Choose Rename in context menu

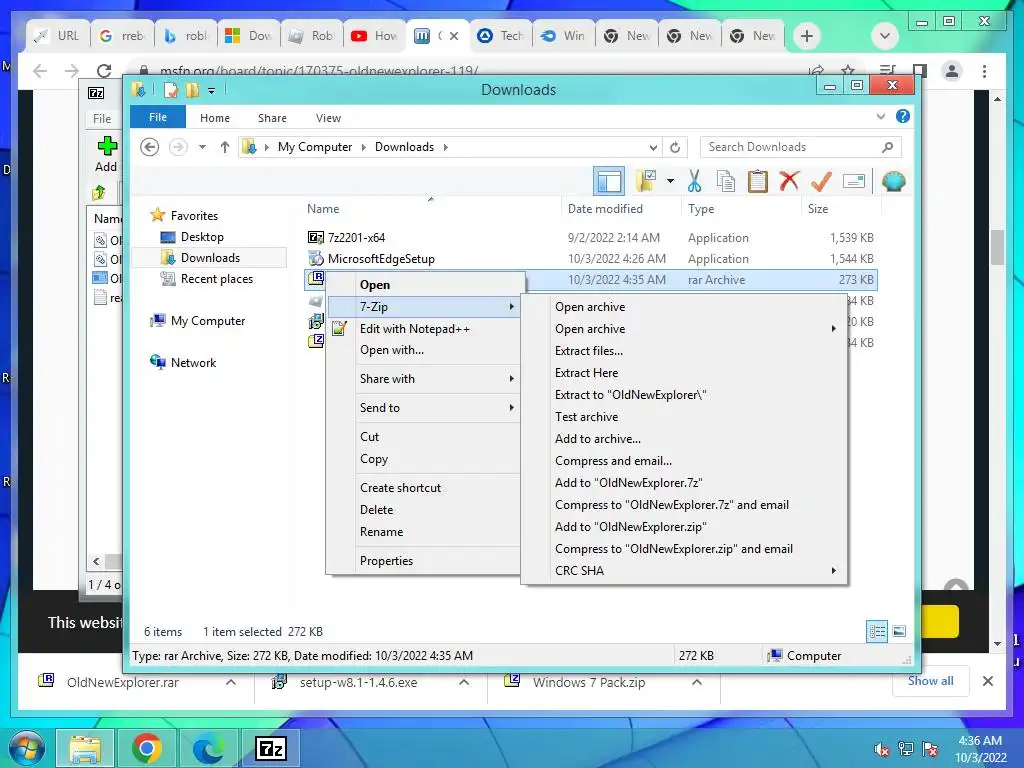point(381,532)
